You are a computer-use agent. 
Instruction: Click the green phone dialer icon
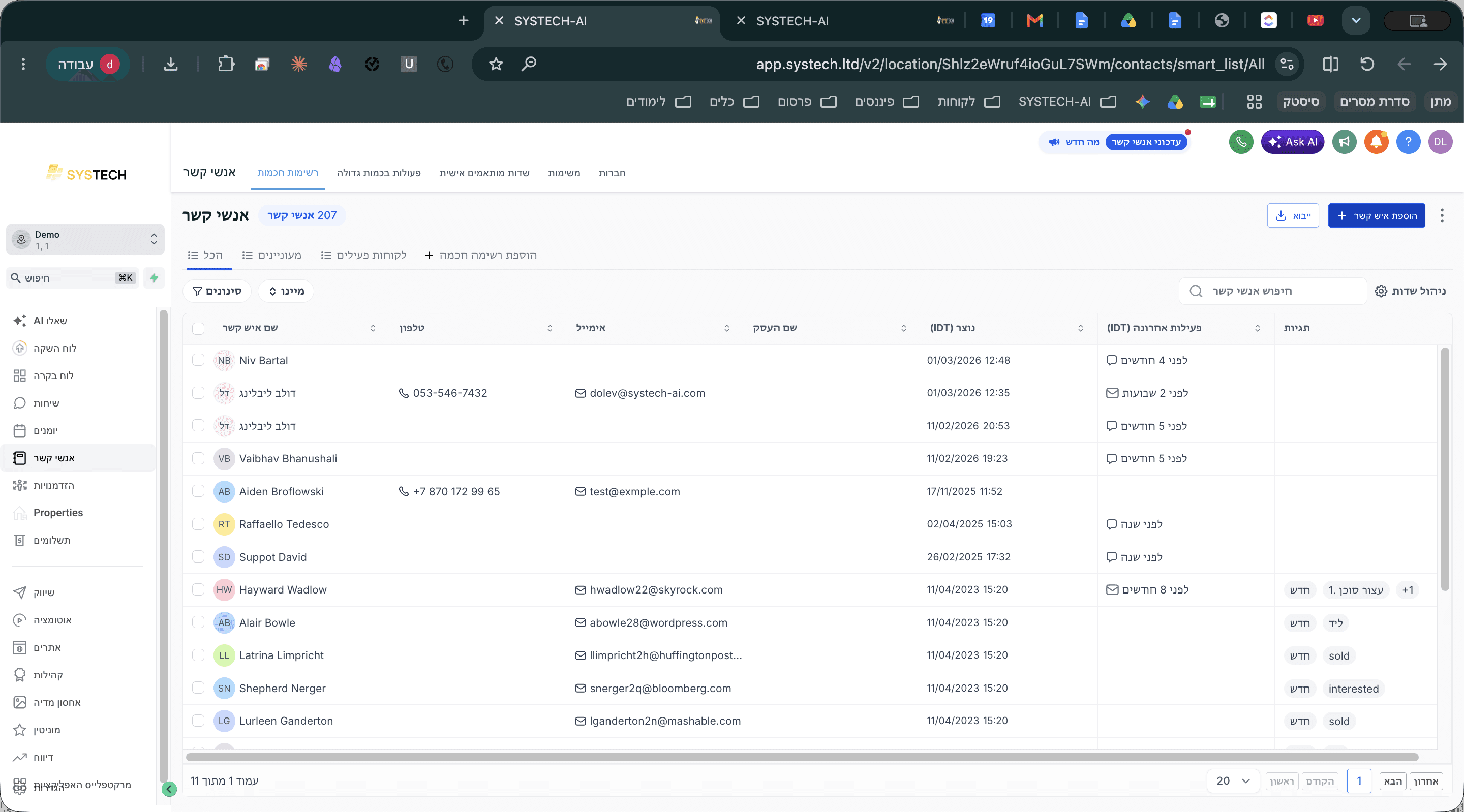coord(1241,142)
